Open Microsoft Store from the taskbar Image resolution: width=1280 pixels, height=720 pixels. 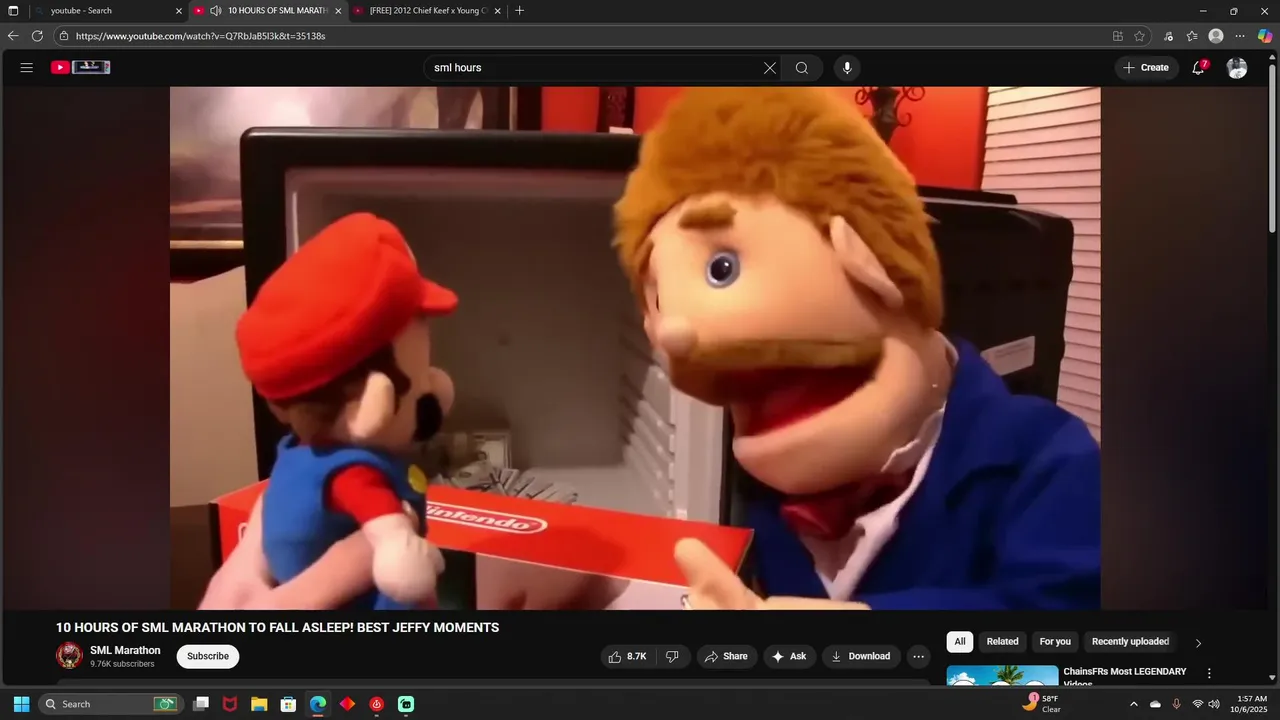tap(288, 704)
